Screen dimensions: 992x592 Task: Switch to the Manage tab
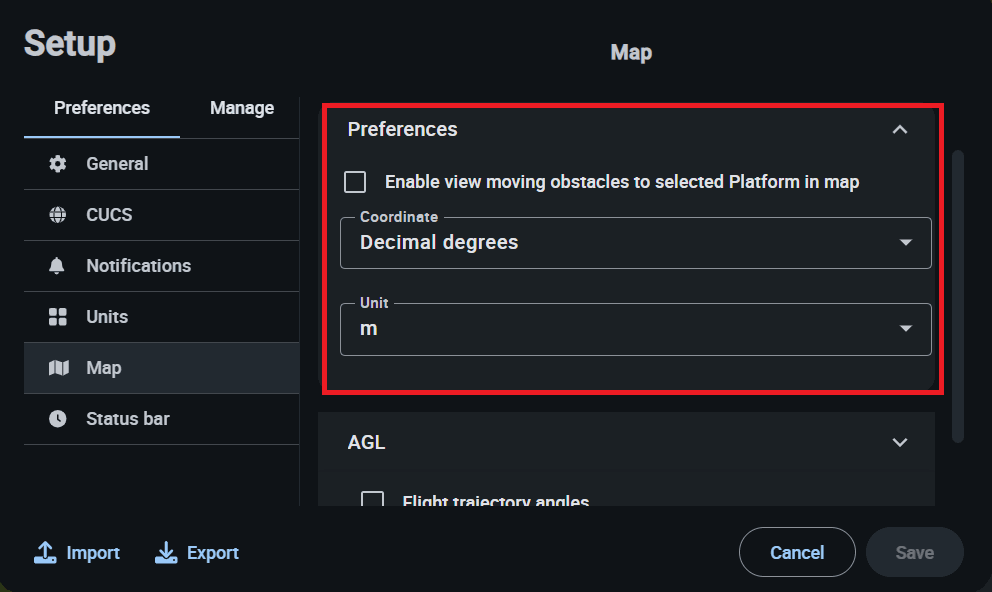[242, 108]
